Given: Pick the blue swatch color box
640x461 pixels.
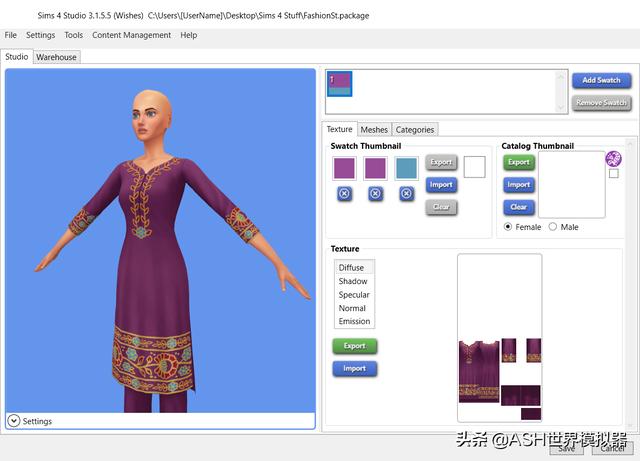Looking at the screenshot, I should tap(406, 168).
